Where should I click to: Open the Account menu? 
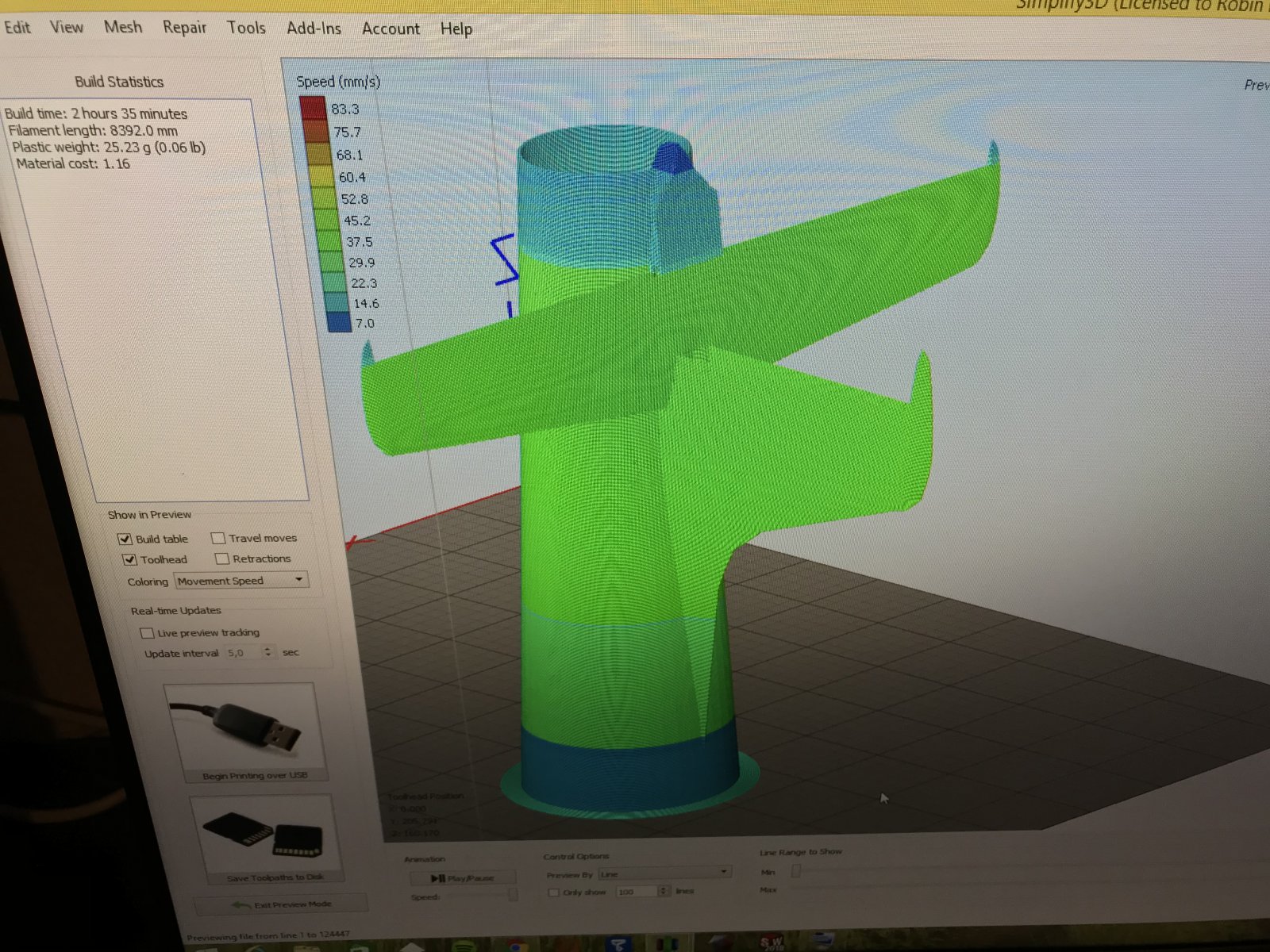[x=391, y=29]
